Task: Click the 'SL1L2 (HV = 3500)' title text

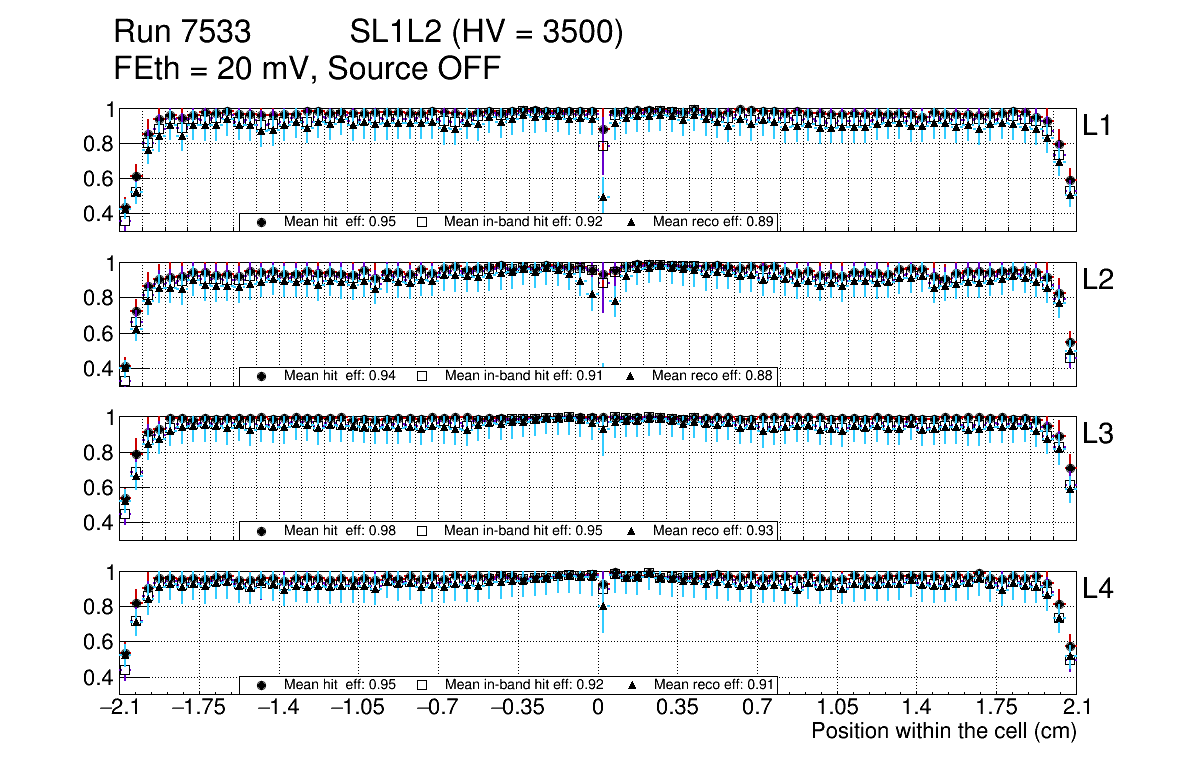Action: [x=487, y=34]
